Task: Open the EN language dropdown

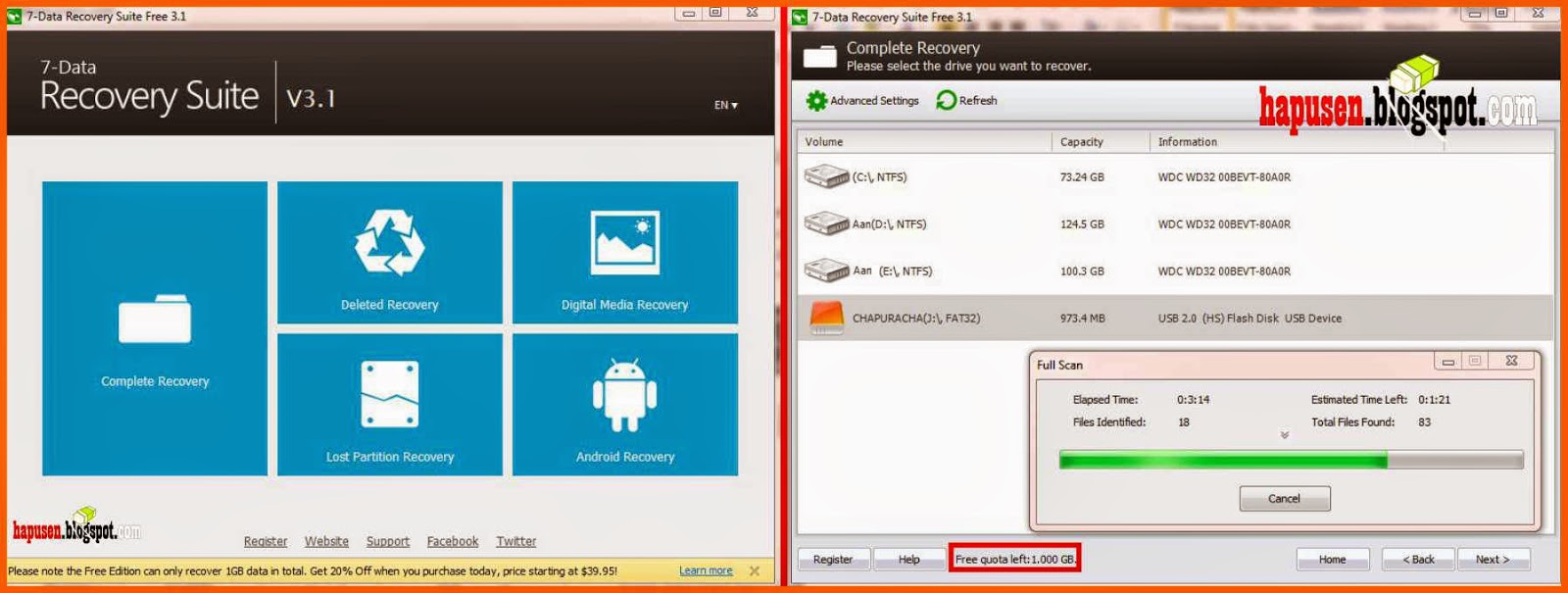Action: tap(726, 105)
